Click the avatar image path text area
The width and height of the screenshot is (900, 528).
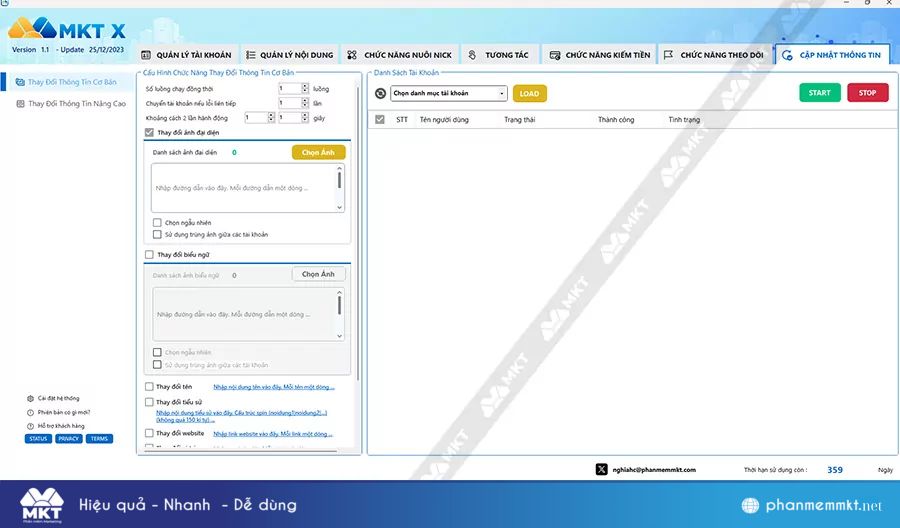pyautogui.click(x=243, y=188)
